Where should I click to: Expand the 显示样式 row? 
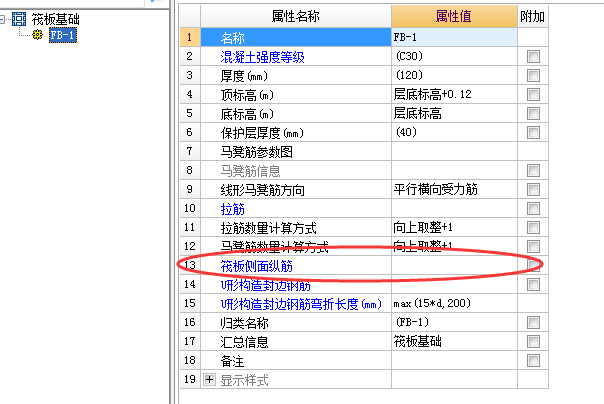coord(209,380)
